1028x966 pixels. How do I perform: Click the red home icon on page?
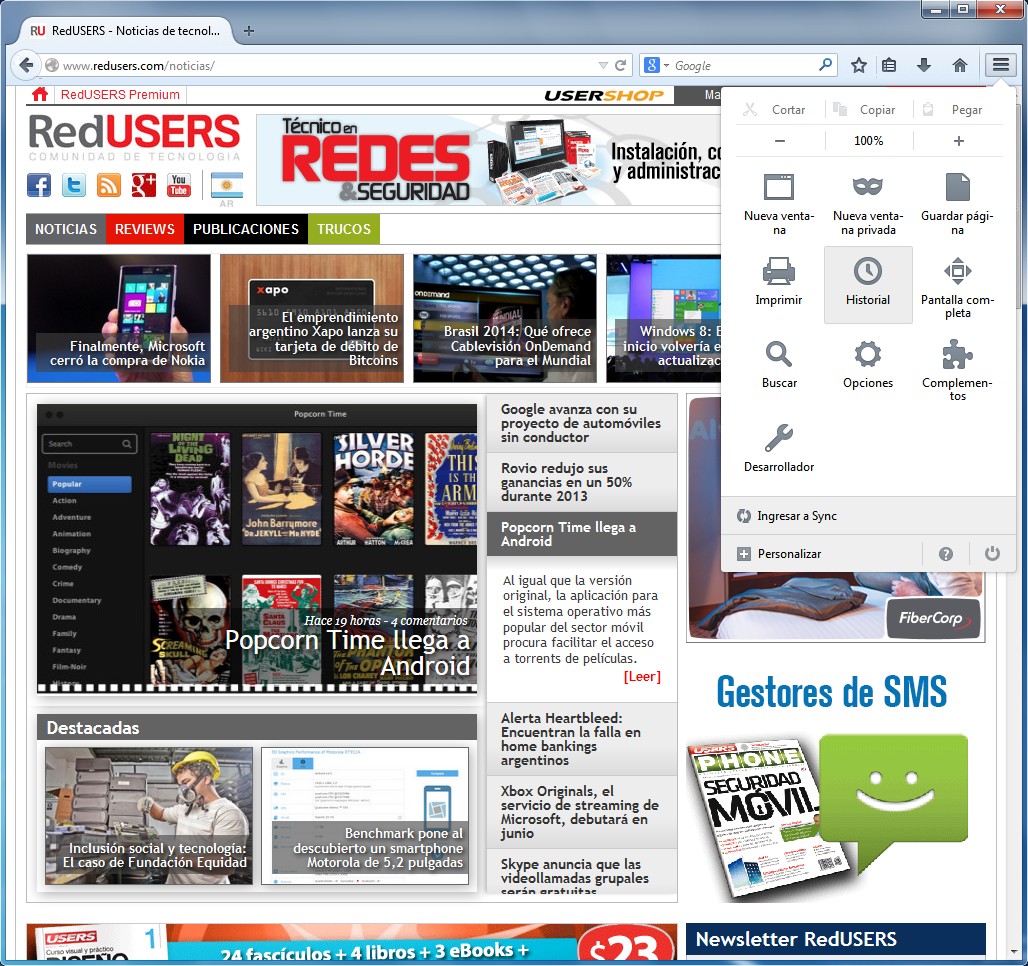tap(40, 94)
